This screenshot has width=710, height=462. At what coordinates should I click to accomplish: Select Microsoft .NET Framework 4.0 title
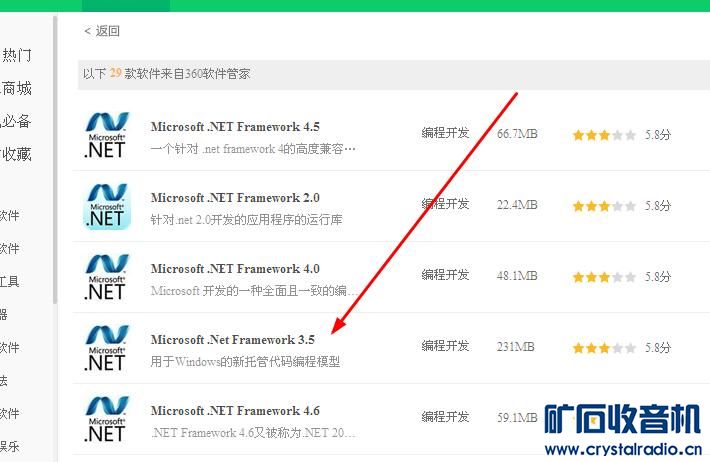click(235, 269)
